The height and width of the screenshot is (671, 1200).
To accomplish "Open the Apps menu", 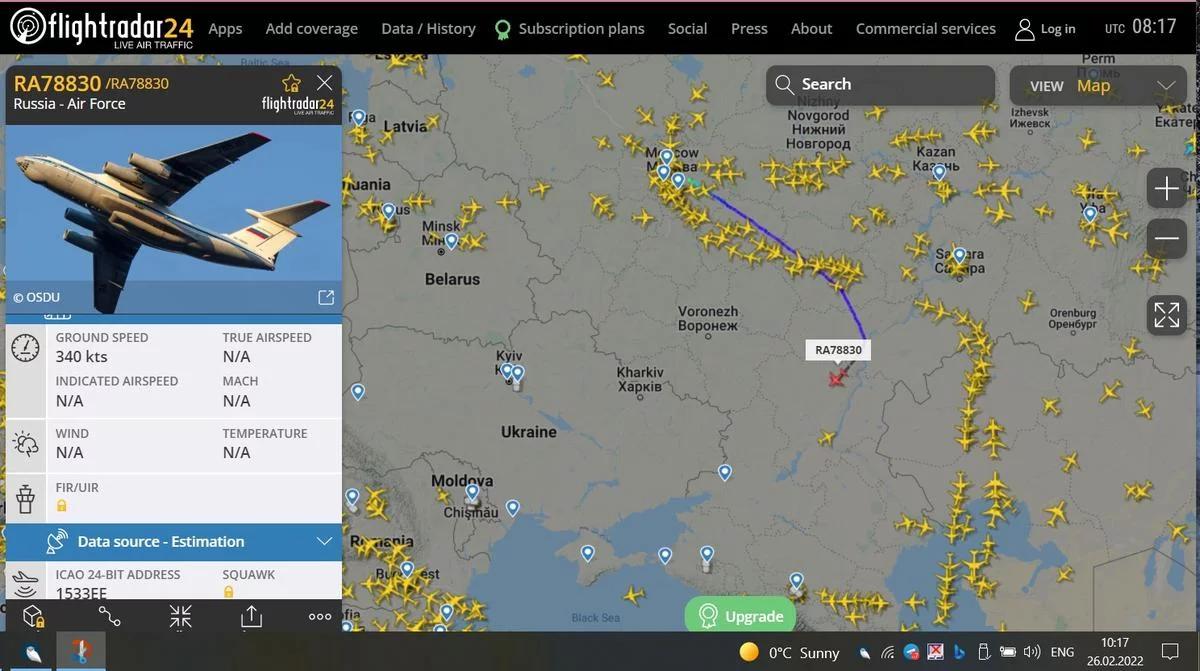I will coord(225,28).
